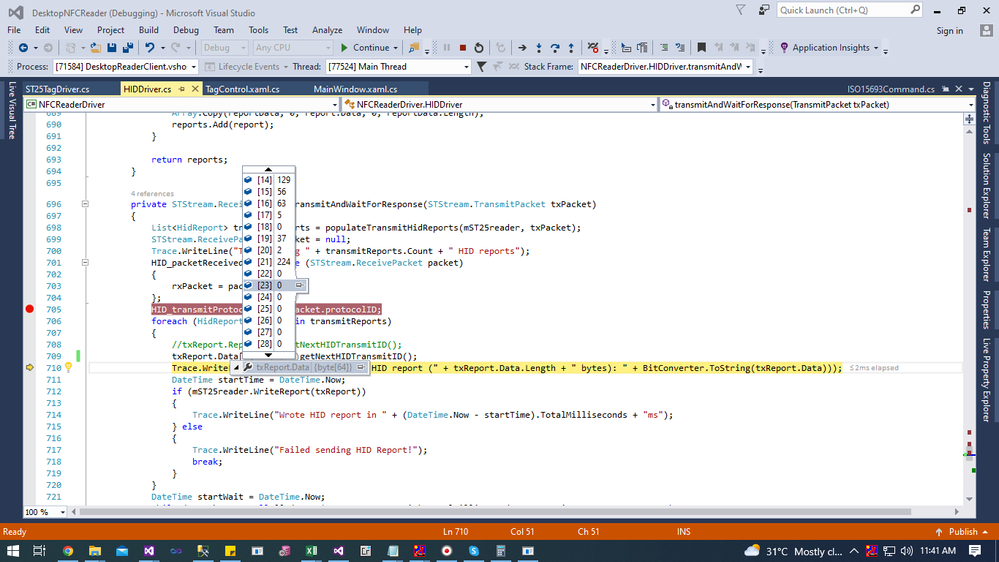Click the Step Over debug icon
The width and height of the screenshot is (999, 562).
tap(555, 48)
